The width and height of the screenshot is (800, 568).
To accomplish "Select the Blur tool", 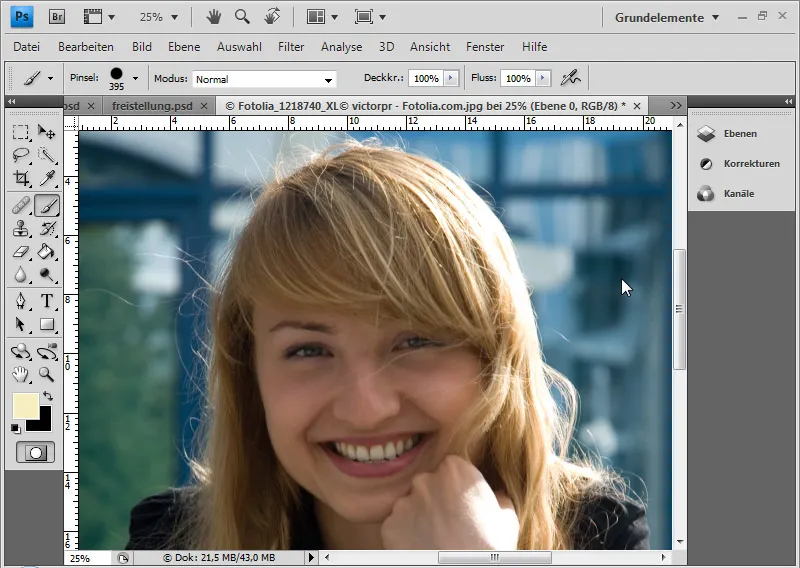I will 20,275.
